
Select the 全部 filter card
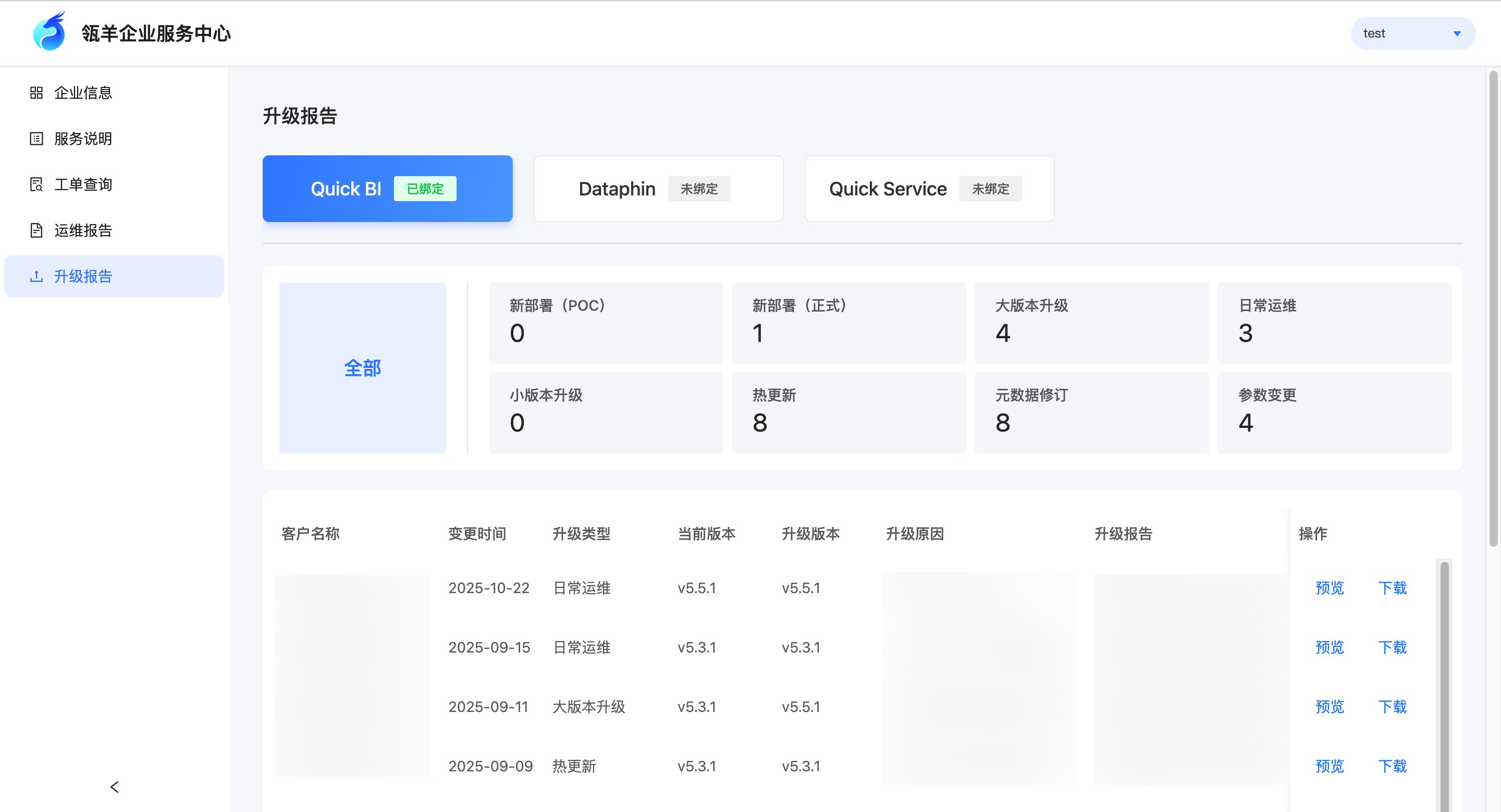[x=362, y=368]
